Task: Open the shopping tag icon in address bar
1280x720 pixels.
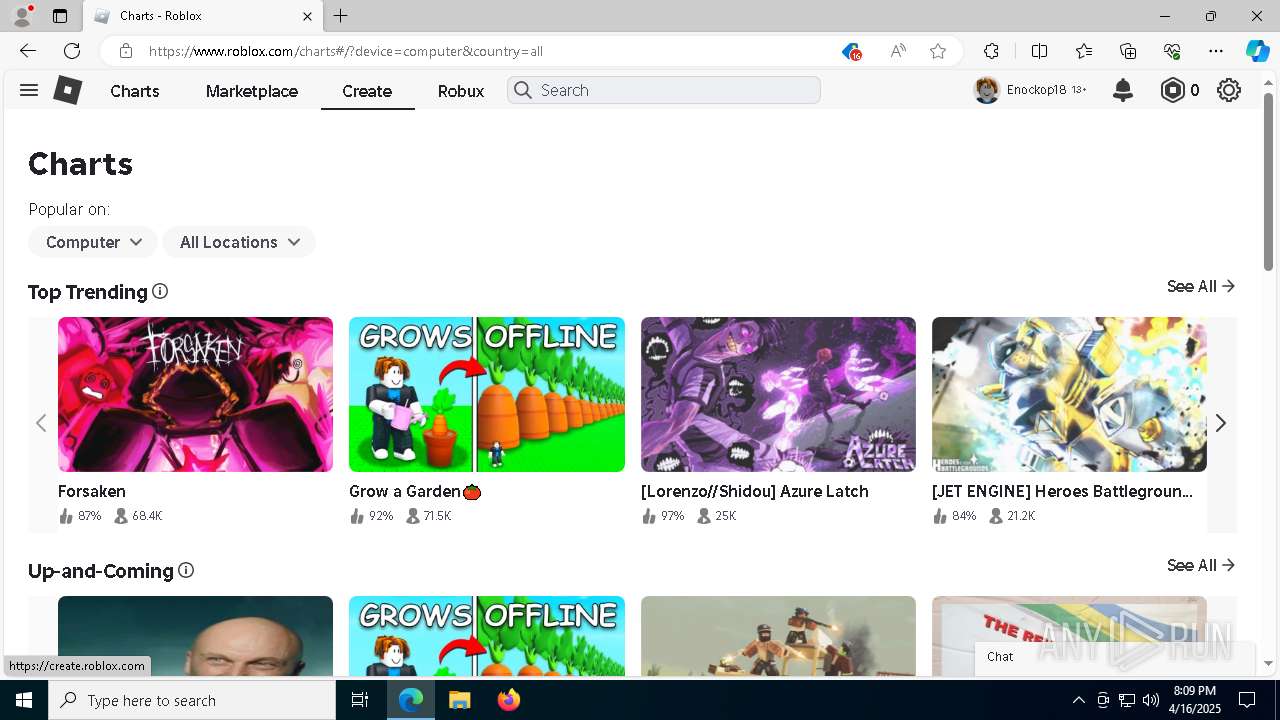Action: coord(851,51)
